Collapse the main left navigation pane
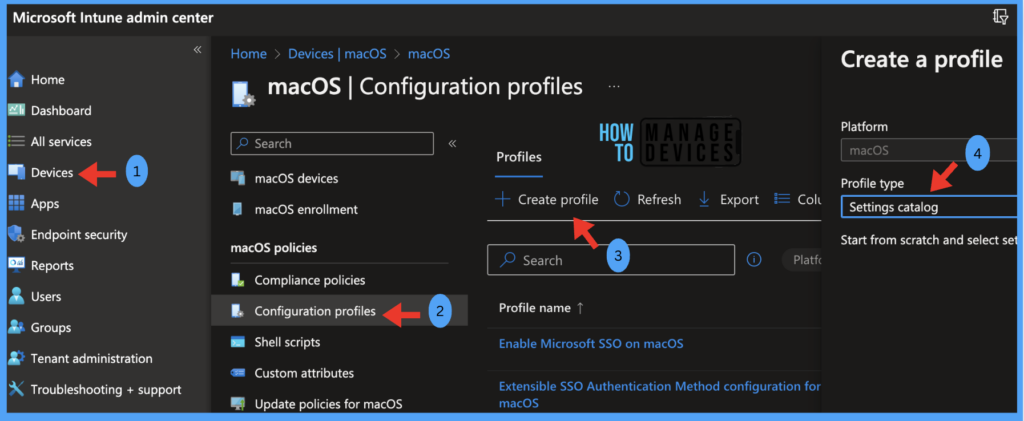The height and width of the screenshot is (421, 1024). click(x=197, y=50)
